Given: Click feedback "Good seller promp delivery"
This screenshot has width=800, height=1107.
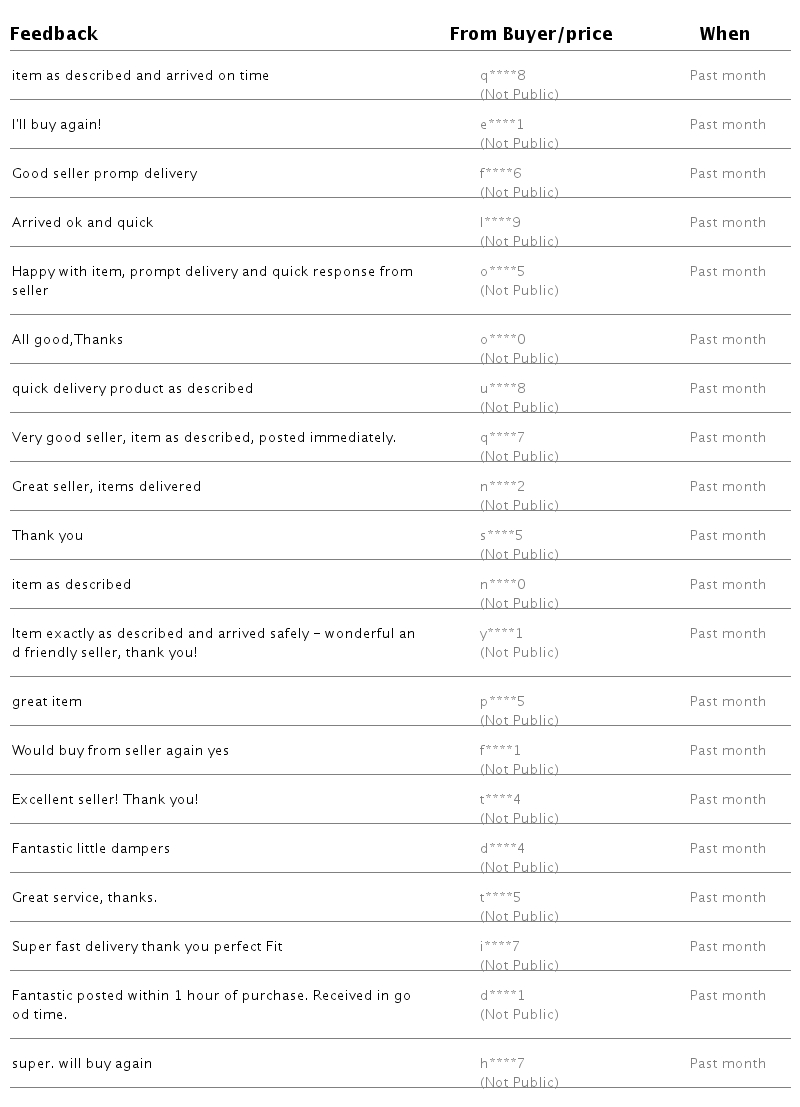Looking at the screenshot, I should click(x=105, y=173).
